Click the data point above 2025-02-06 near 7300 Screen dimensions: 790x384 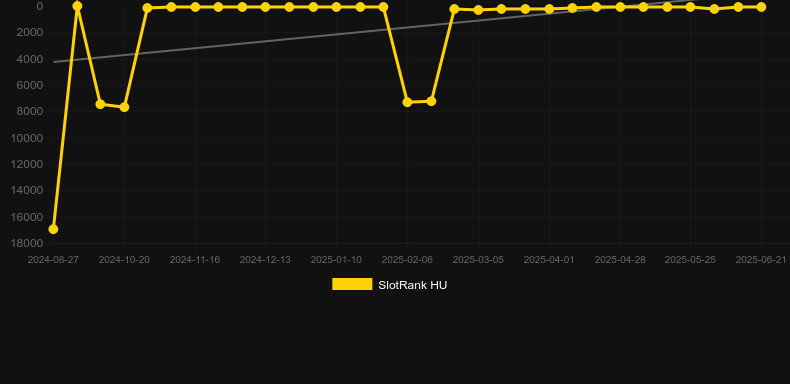coord(407,102)
